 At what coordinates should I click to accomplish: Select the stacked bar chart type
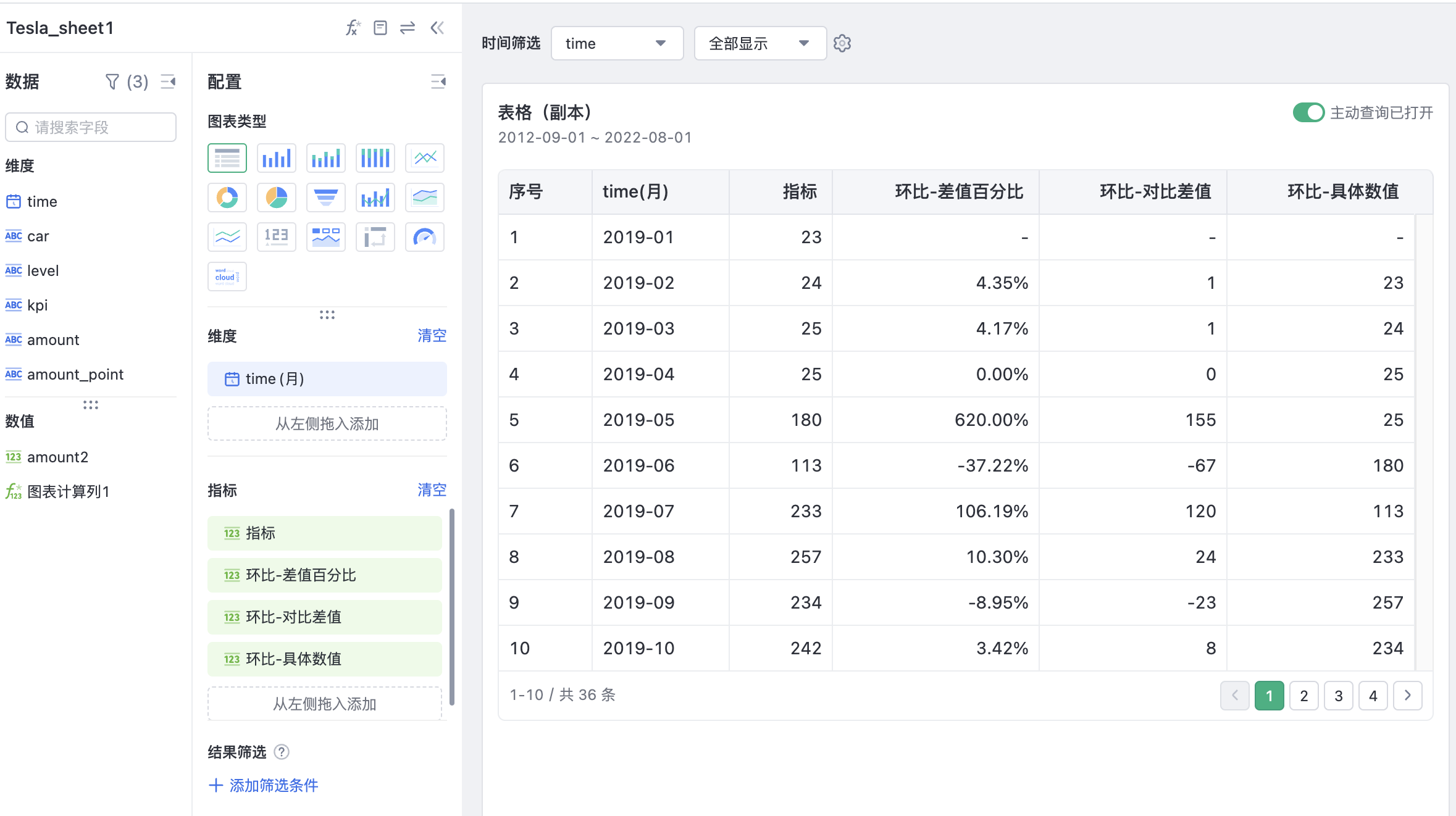tap(325, 157)
